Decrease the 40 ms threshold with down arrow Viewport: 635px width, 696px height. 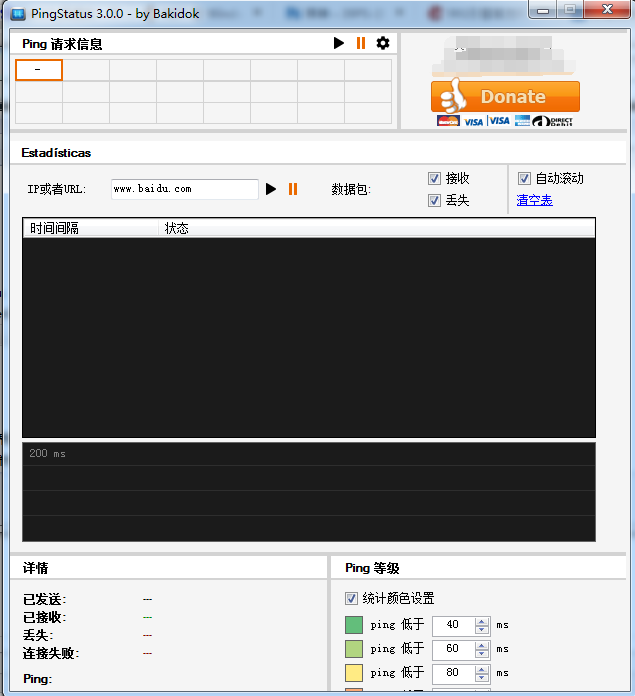(481, 629)
